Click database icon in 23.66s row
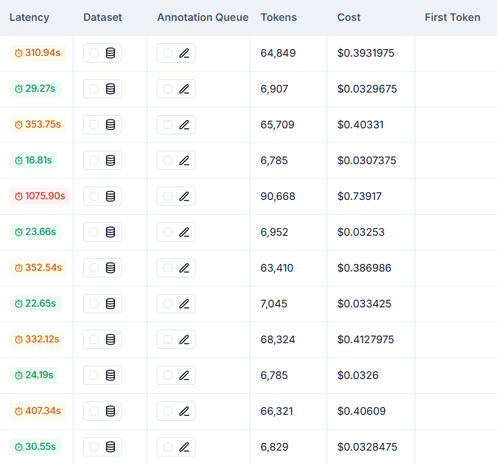The image size is (497, 464). click(x=110, y=232)
